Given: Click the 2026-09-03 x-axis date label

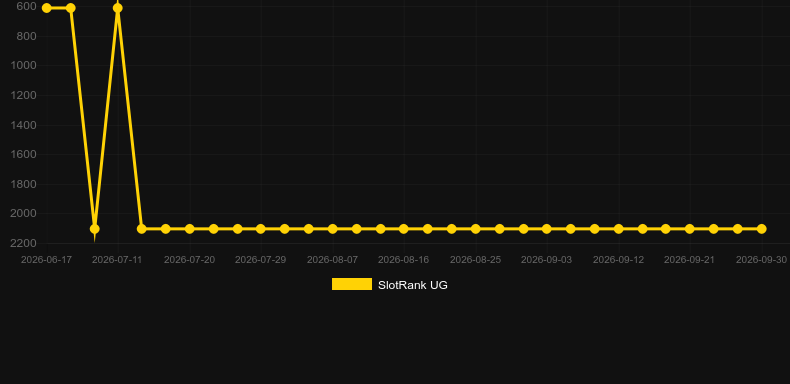Looking at the screenshot, I should coord(547,260).
